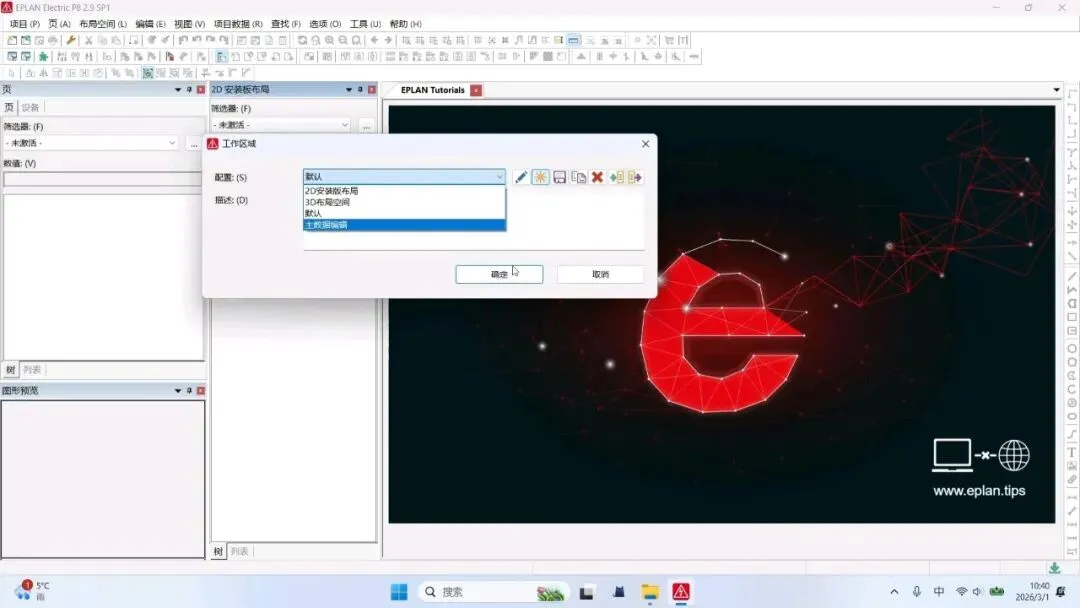Pin the 图形预览 panel
This screenshot has height=608, width=1080.
[189, 390]
